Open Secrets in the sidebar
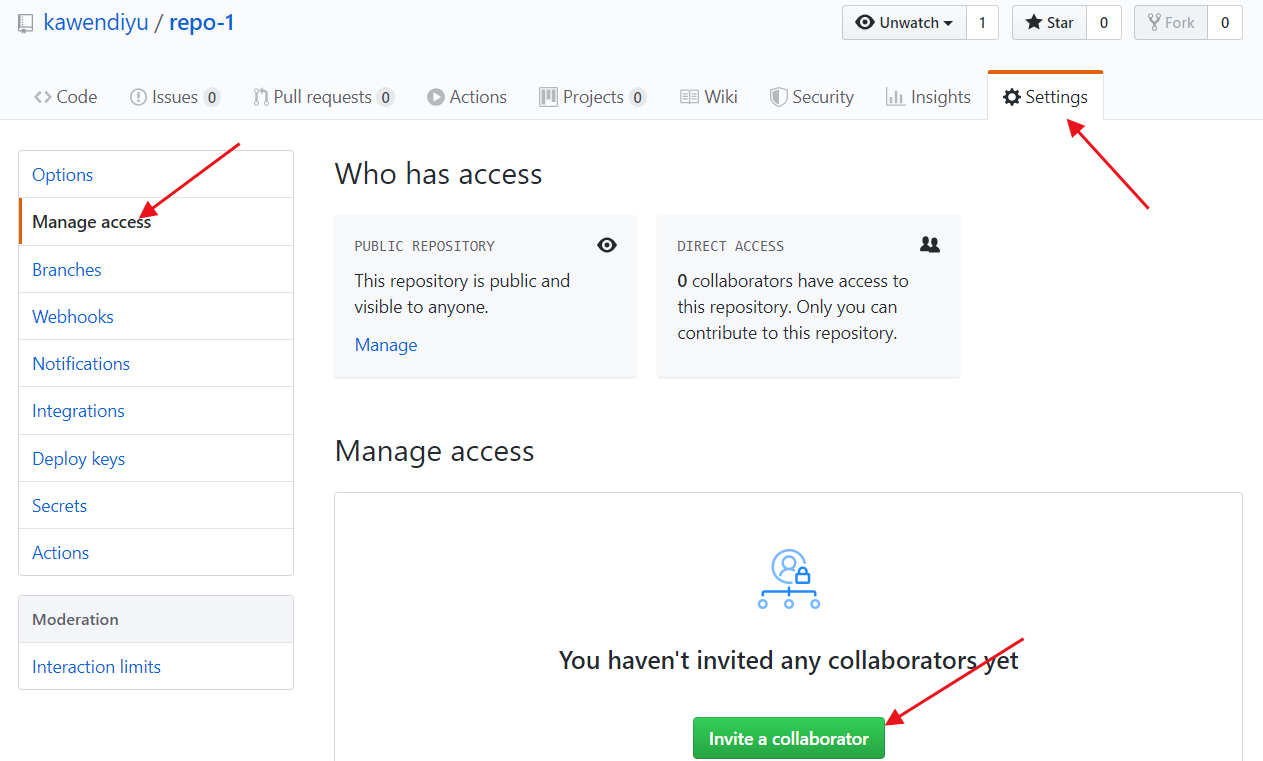 pyautogui.click(x=156, y=506)
